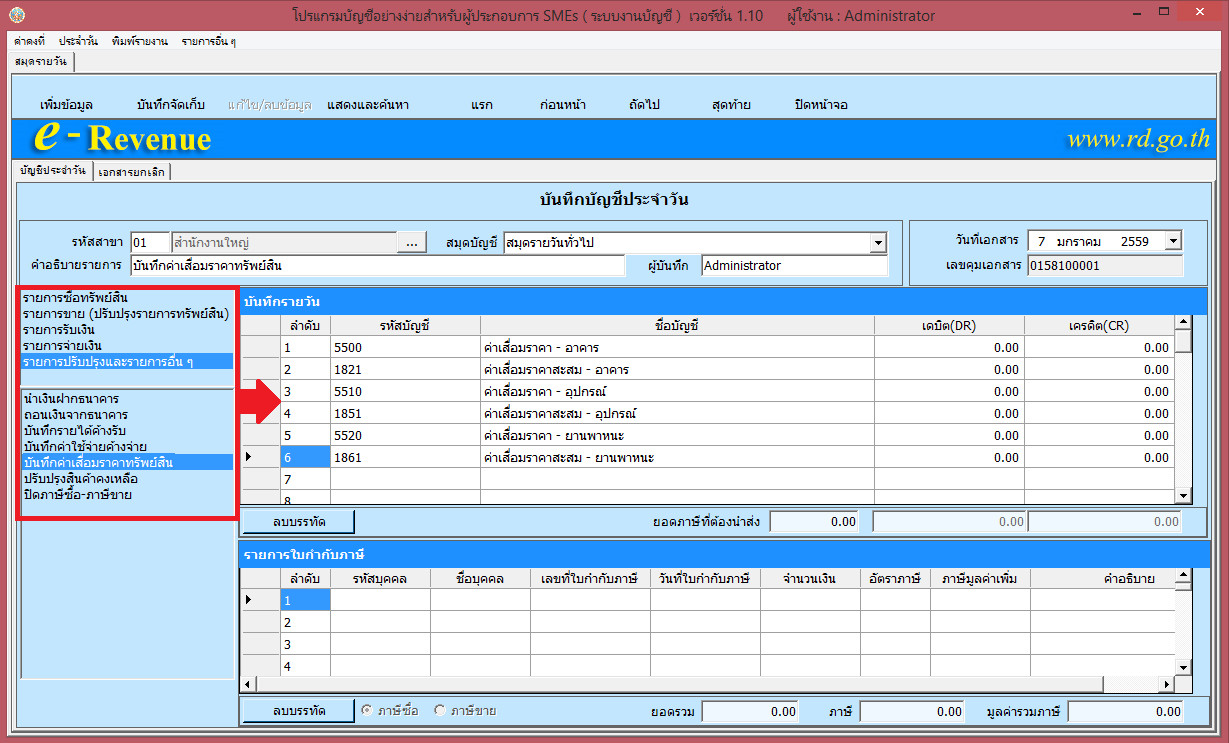
Task: Click เพิ่มข้อมูล in the toolbar
Action: (66, 105)
